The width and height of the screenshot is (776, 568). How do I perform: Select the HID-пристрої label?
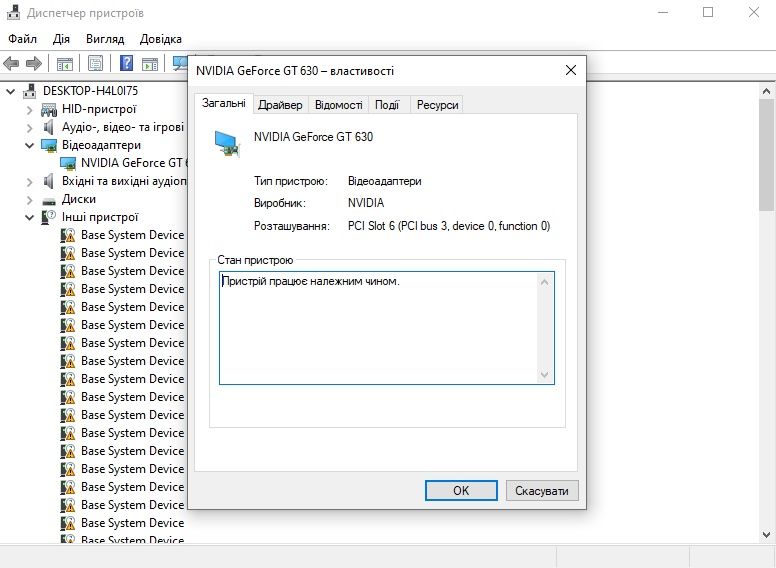(x=99, y=109)
